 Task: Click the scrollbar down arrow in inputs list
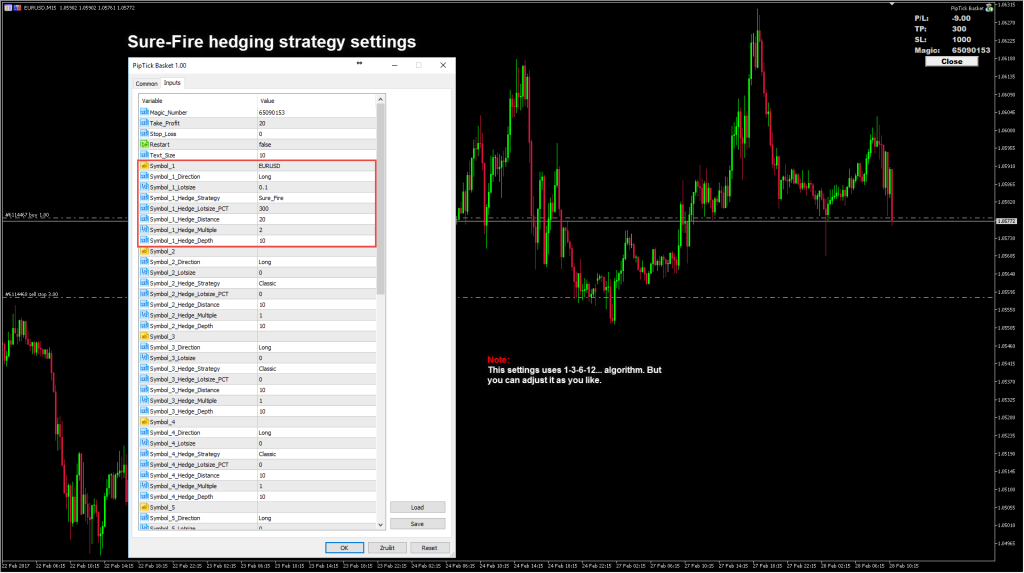381,525
